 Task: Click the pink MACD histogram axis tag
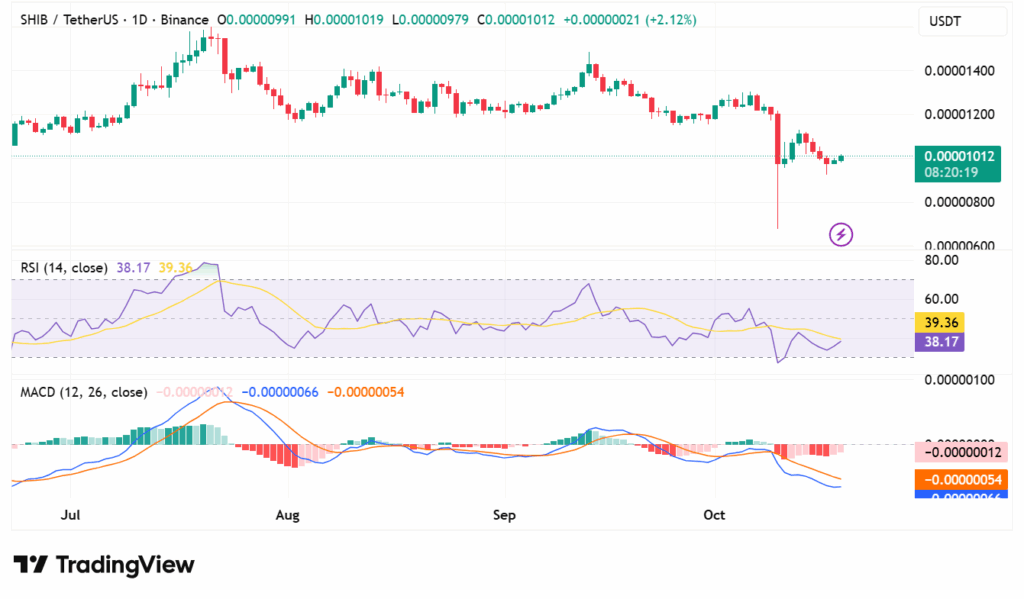959,452
